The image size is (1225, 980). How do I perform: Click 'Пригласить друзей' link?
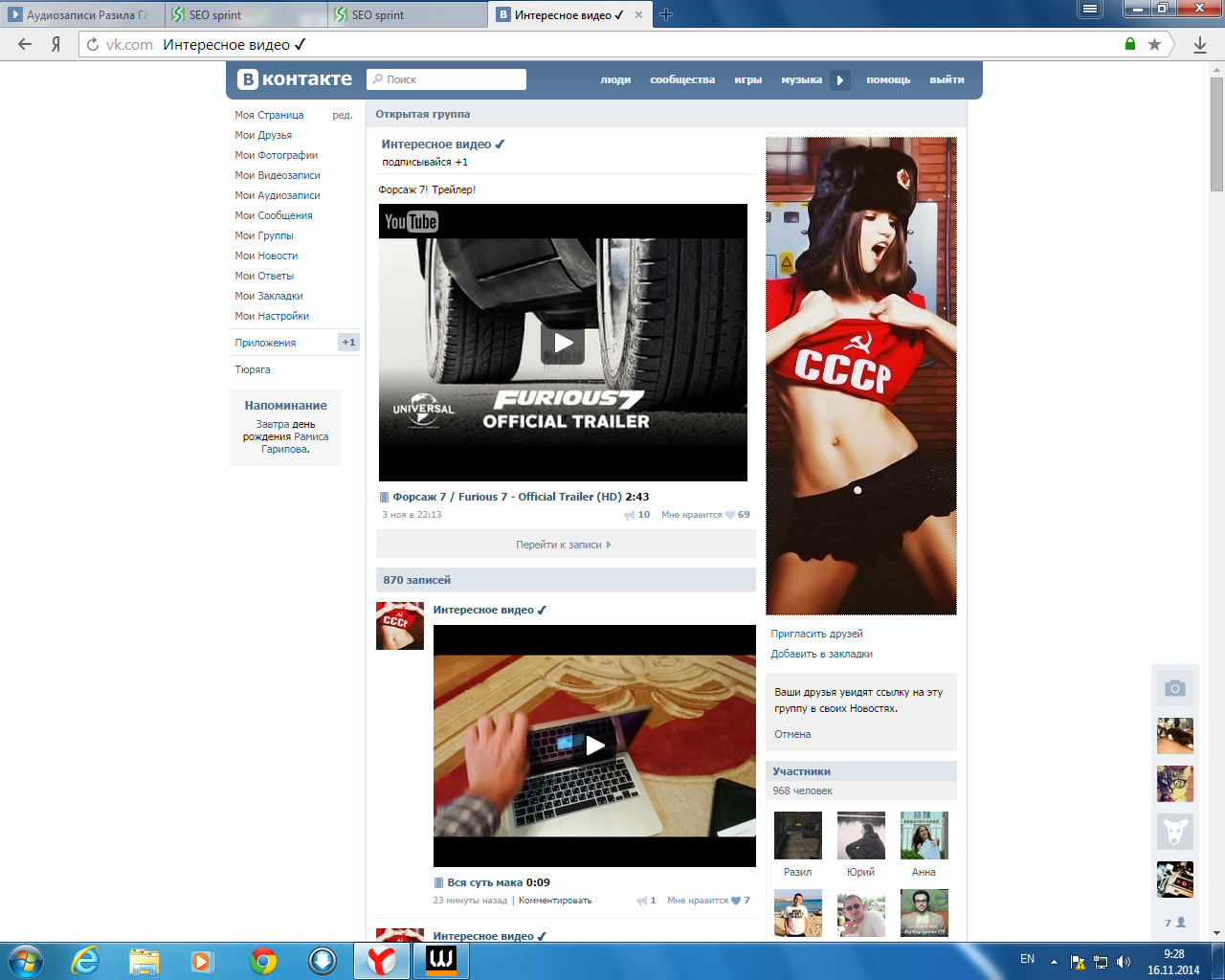click(817, 634)
